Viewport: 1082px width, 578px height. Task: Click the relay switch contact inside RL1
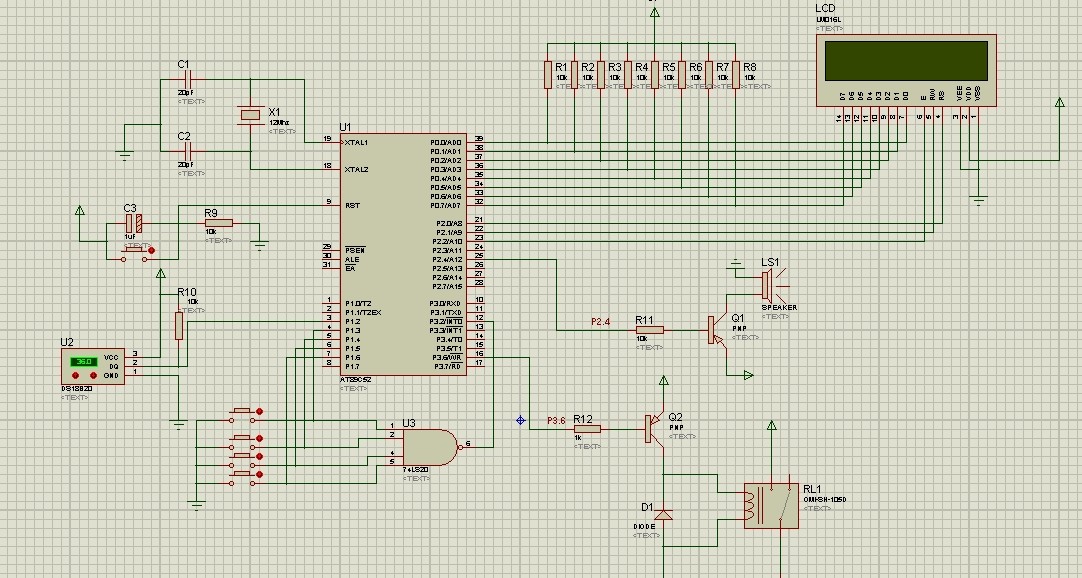786,506
